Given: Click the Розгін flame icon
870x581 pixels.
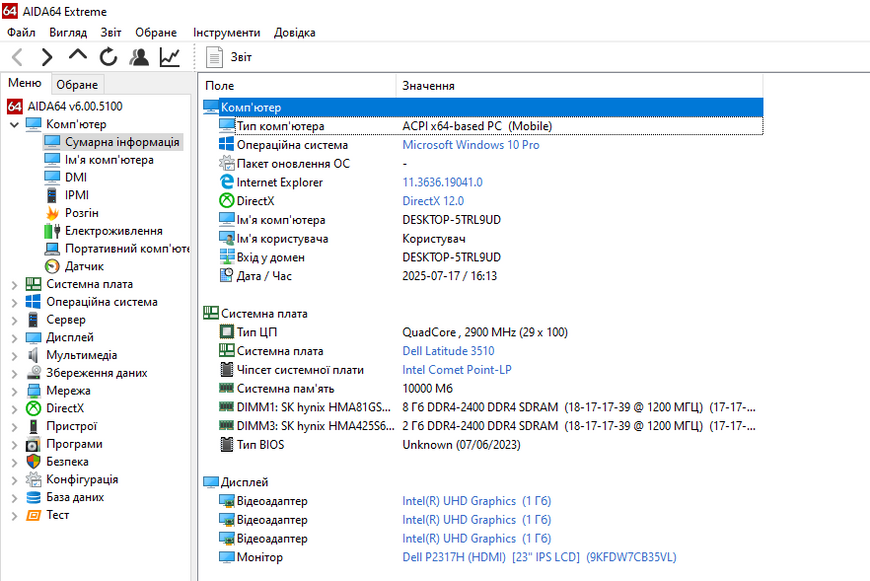Looking at the screenshot, I should click(x=52, y=213).
